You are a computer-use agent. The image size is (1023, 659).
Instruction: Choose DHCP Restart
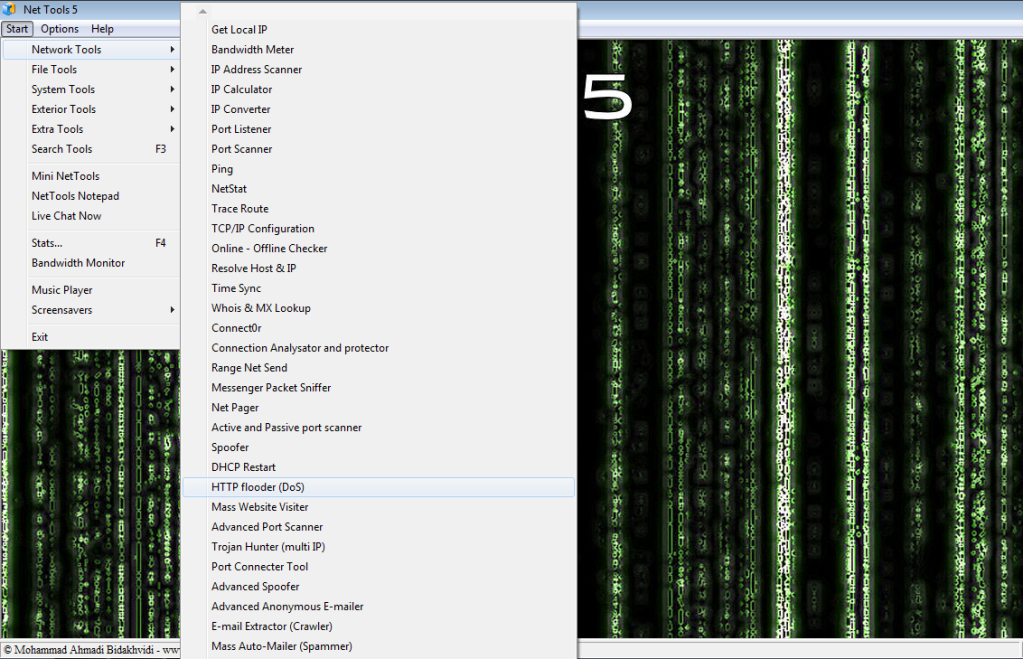[x=378, y=467]
